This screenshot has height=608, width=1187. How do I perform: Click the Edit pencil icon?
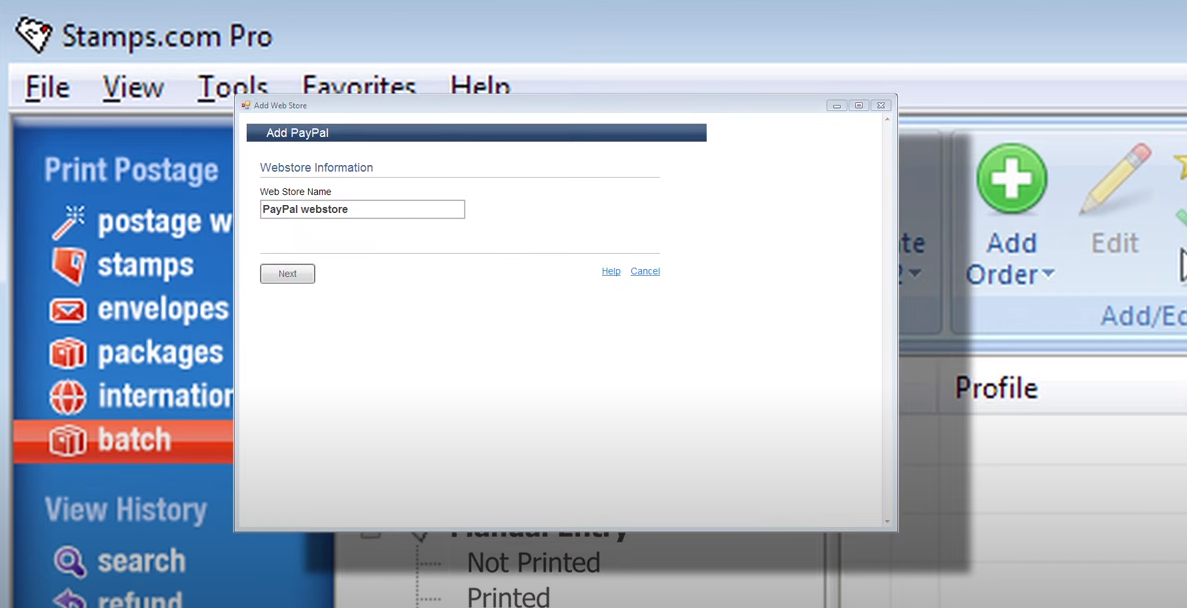click(1116, 179)
